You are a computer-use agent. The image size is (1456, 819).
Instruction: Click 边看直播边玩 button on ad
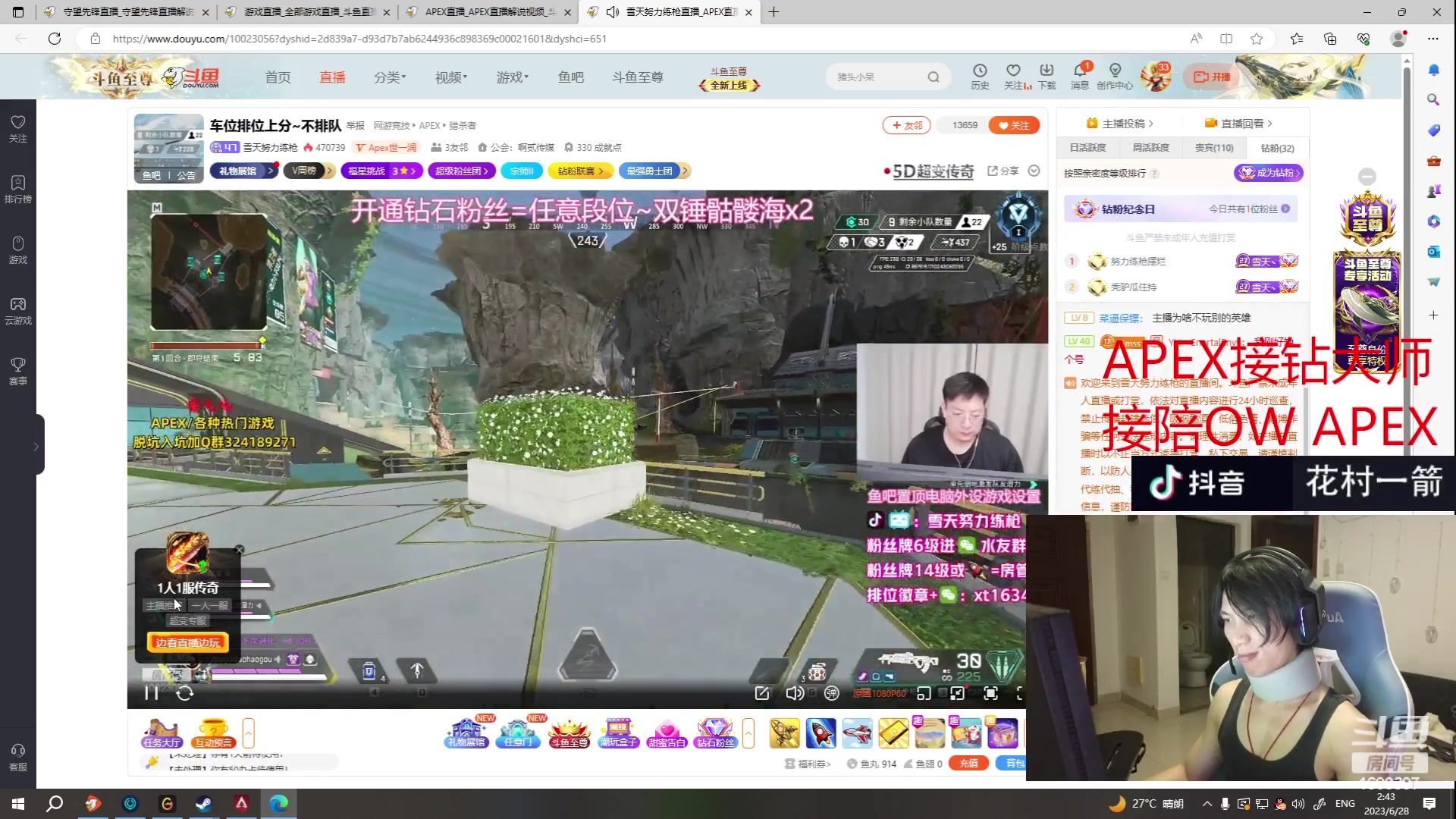[187, 642]
